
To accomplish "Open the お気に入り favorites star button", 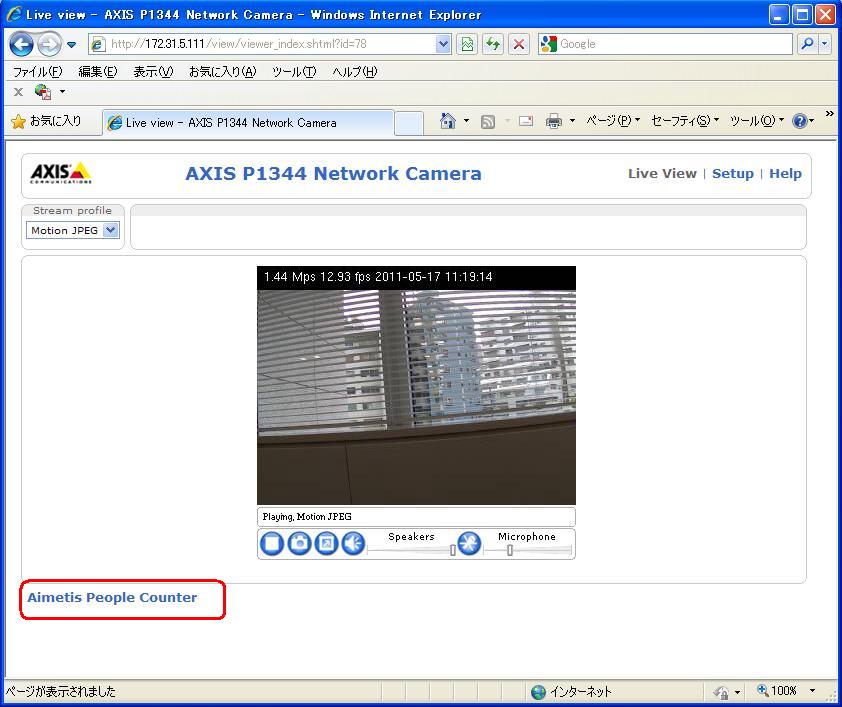I will (x=46, y=121).
